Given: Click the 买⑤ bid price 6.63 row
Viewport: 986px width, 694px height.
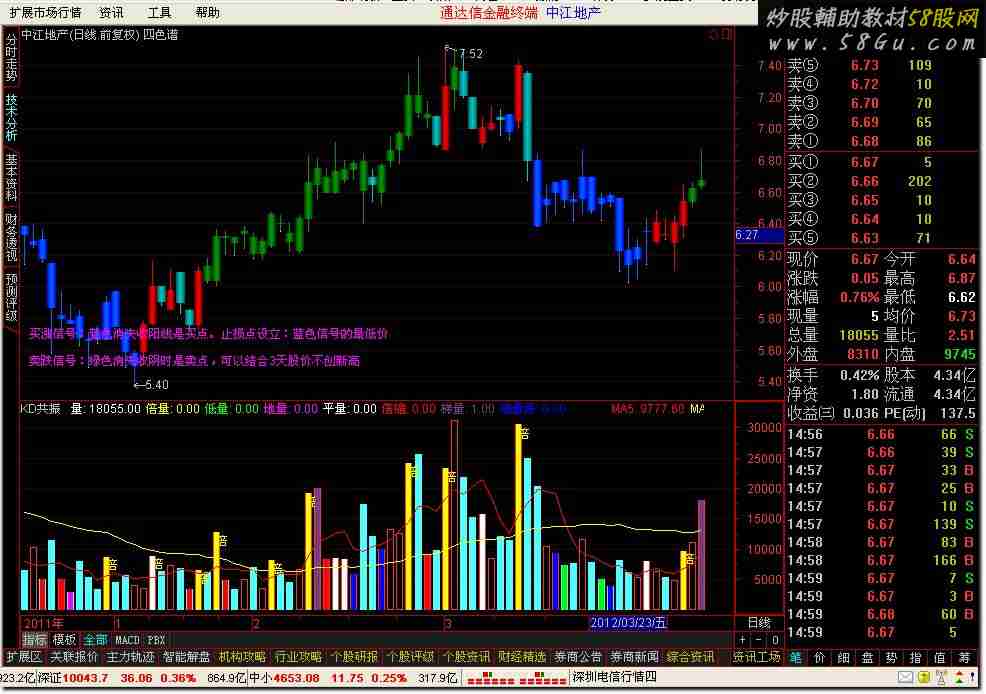Looking at the screenshot, I should 880,238.
